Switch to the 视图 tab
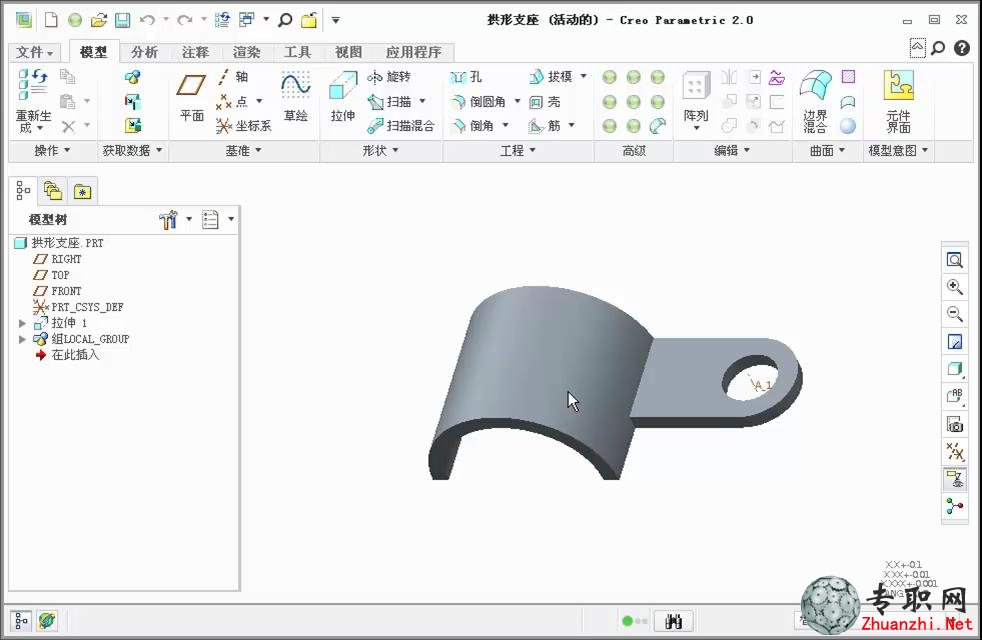This screenshot has width=982, height=640. (348, 52)
